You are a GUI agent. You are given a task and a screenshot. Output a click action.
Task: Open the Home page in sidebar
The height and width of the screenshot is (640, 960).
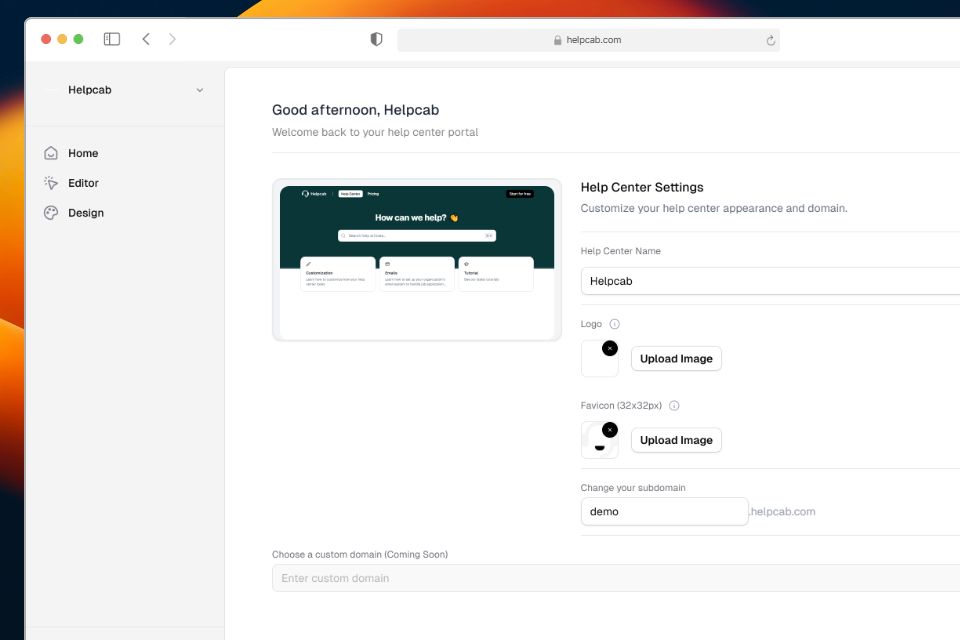83,153
